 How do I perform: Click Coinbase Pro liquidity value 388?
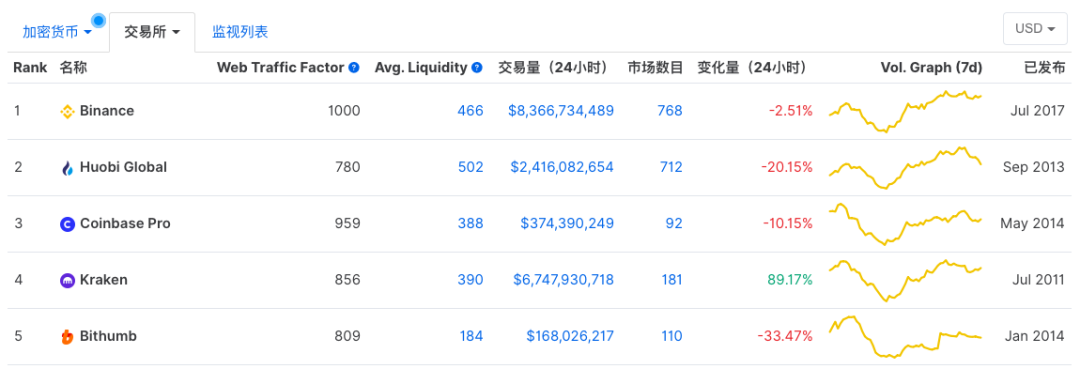point(470,224)
